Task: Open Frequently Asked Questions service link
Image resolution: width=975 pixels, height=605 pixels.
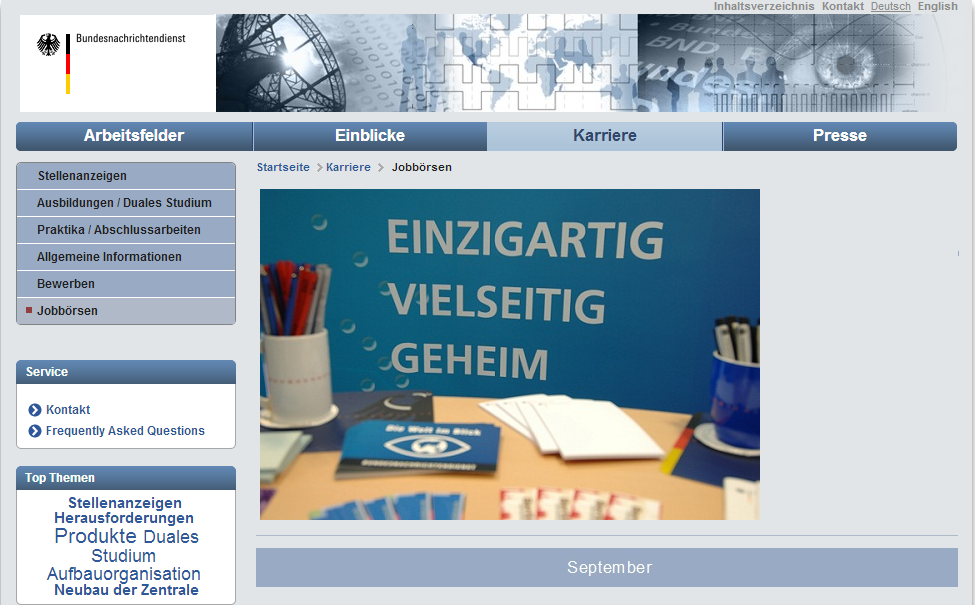Action: (125, 431)
